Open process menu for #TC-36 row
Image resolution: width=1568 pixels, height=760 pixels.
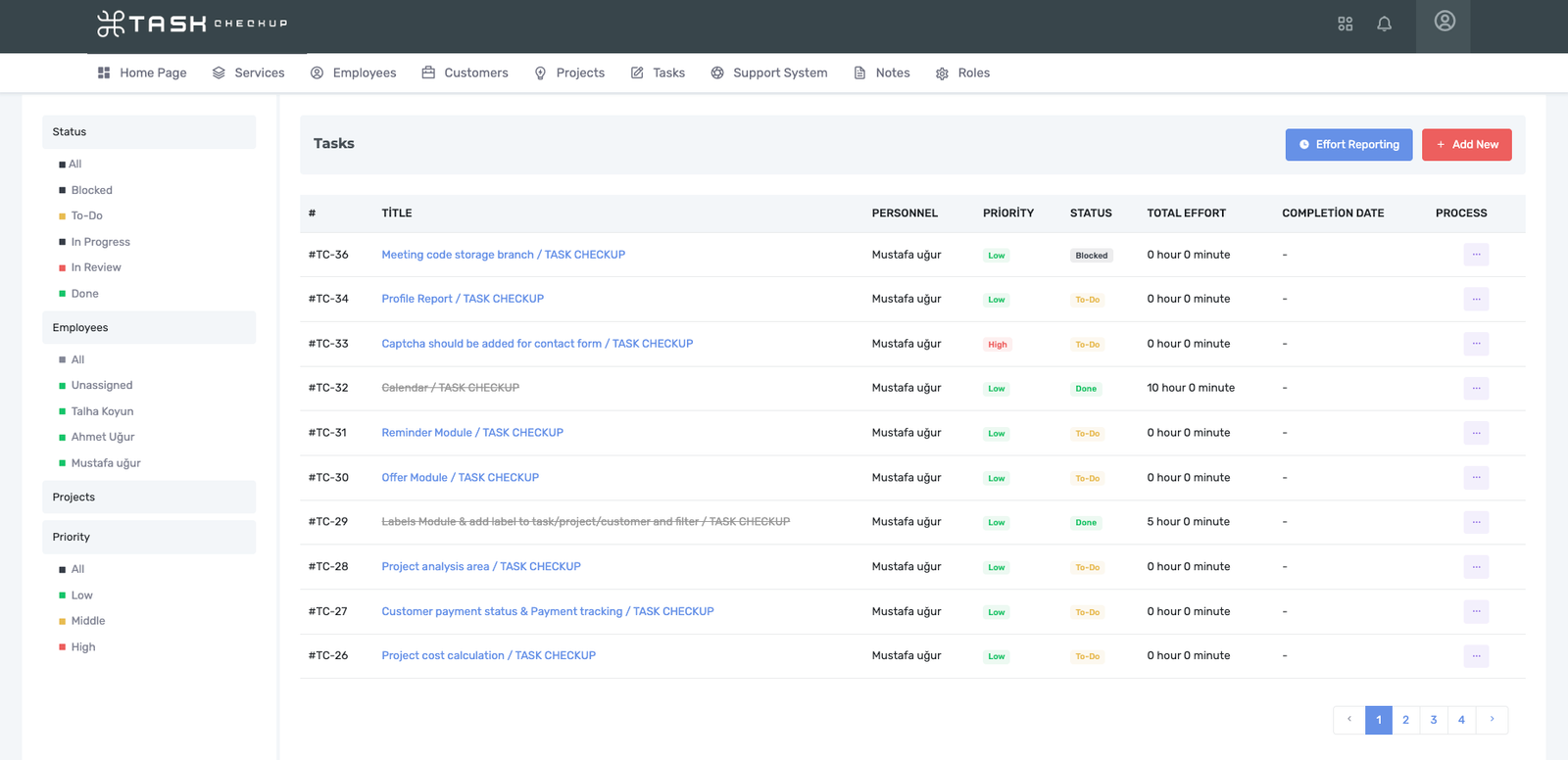coord(1476,255)
